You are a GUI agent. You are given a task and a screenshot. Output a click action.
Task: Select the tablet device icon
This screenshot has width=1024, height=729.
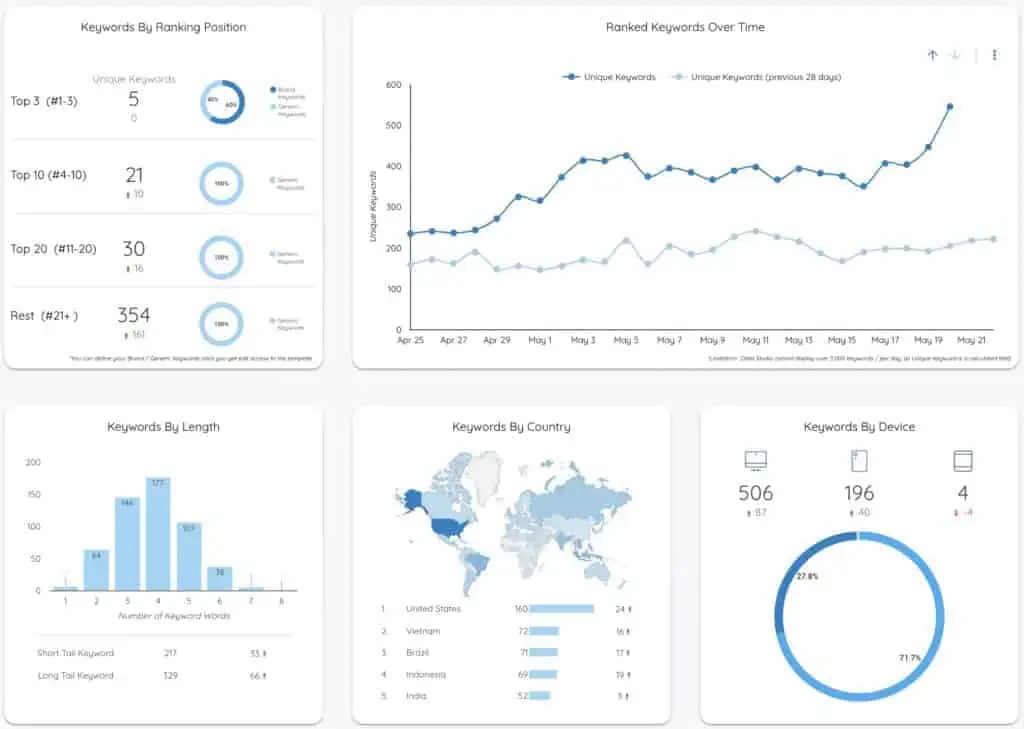[x=962, y=461]
